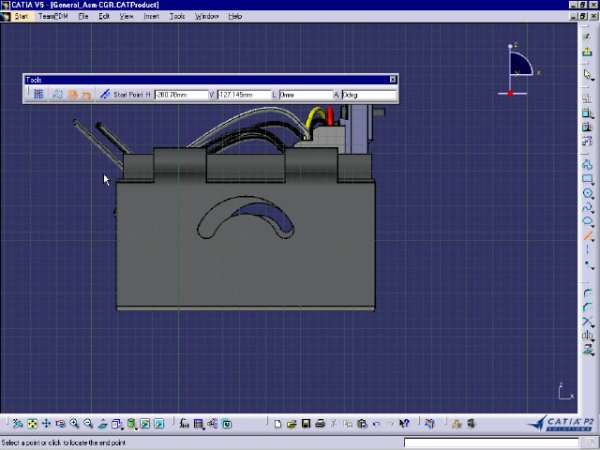Image resolution: width=600 pixels, height=450 pixels.
Task: Open the Tools menu in menu bar
Action: 177,16
